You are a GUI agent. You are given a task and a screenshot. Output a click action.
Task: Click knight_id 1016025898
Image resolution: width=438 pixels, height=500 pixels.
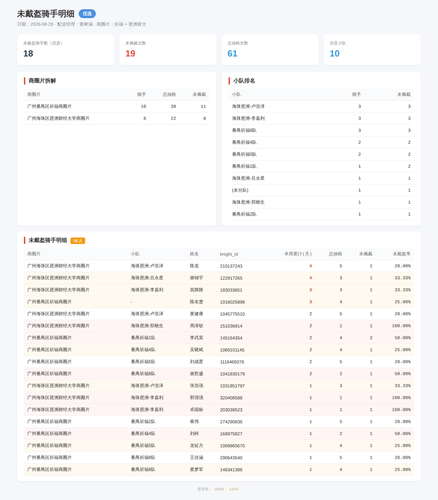pyautogui.click(x=232, y=302)
